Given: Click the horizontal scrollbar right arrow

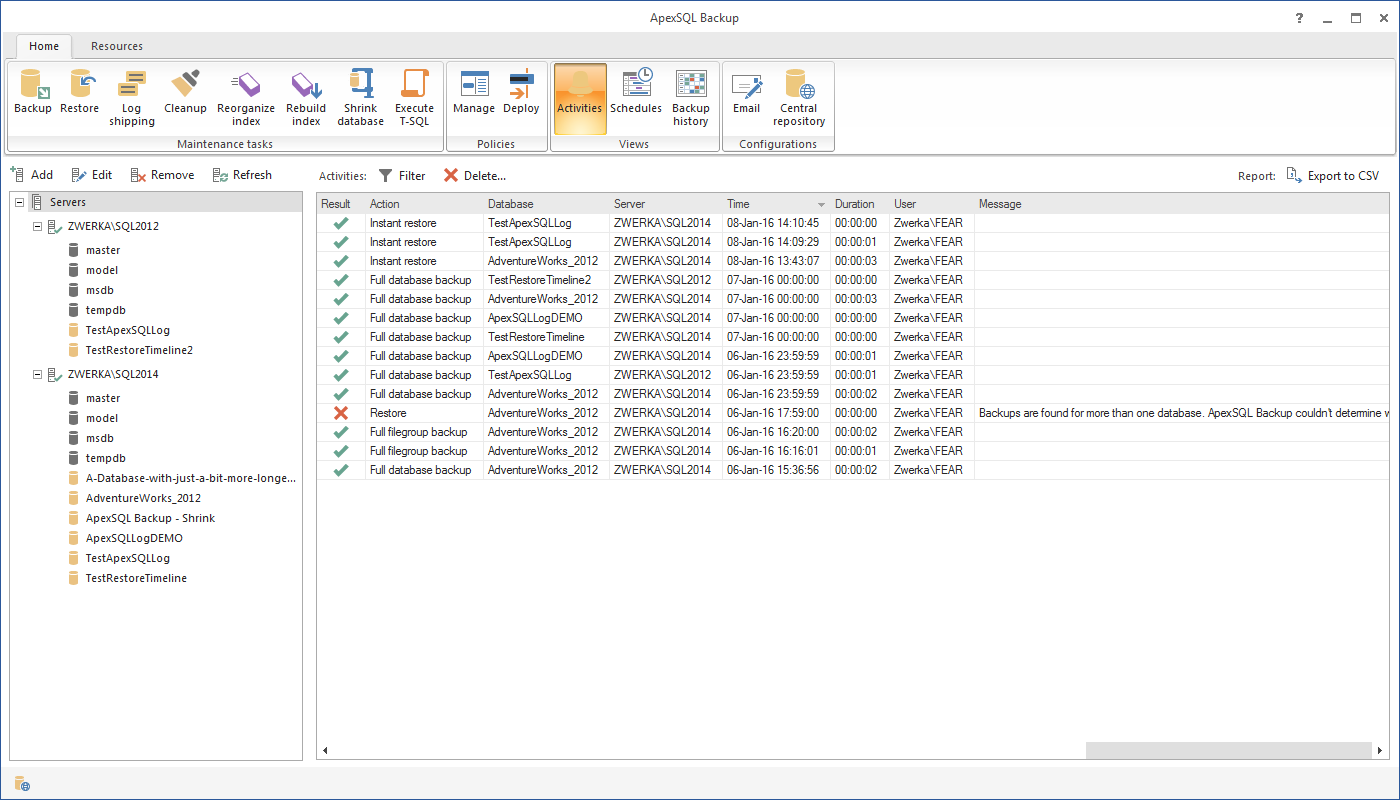Looking at the screenshot, I should point(1381,750).
